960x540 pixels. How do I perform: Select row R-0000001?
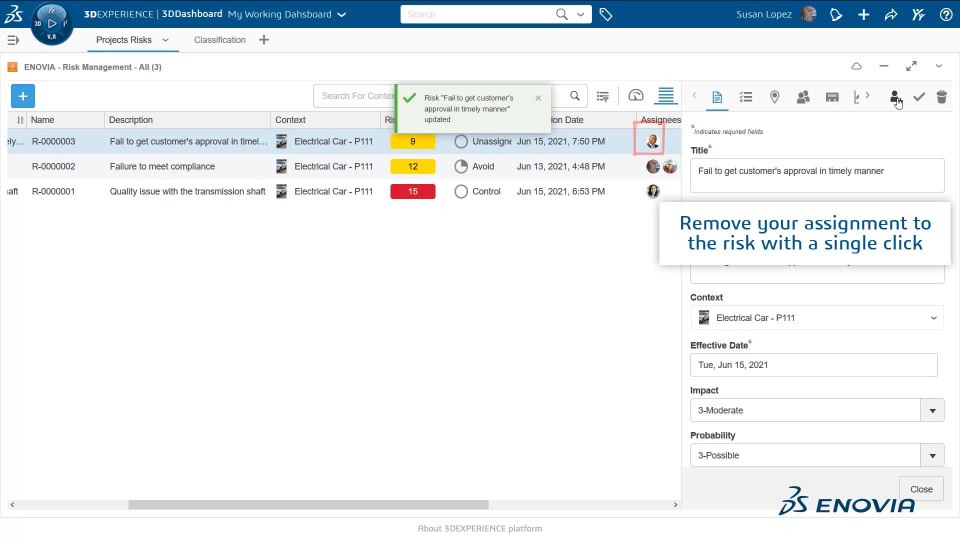(x=344, y=192)
